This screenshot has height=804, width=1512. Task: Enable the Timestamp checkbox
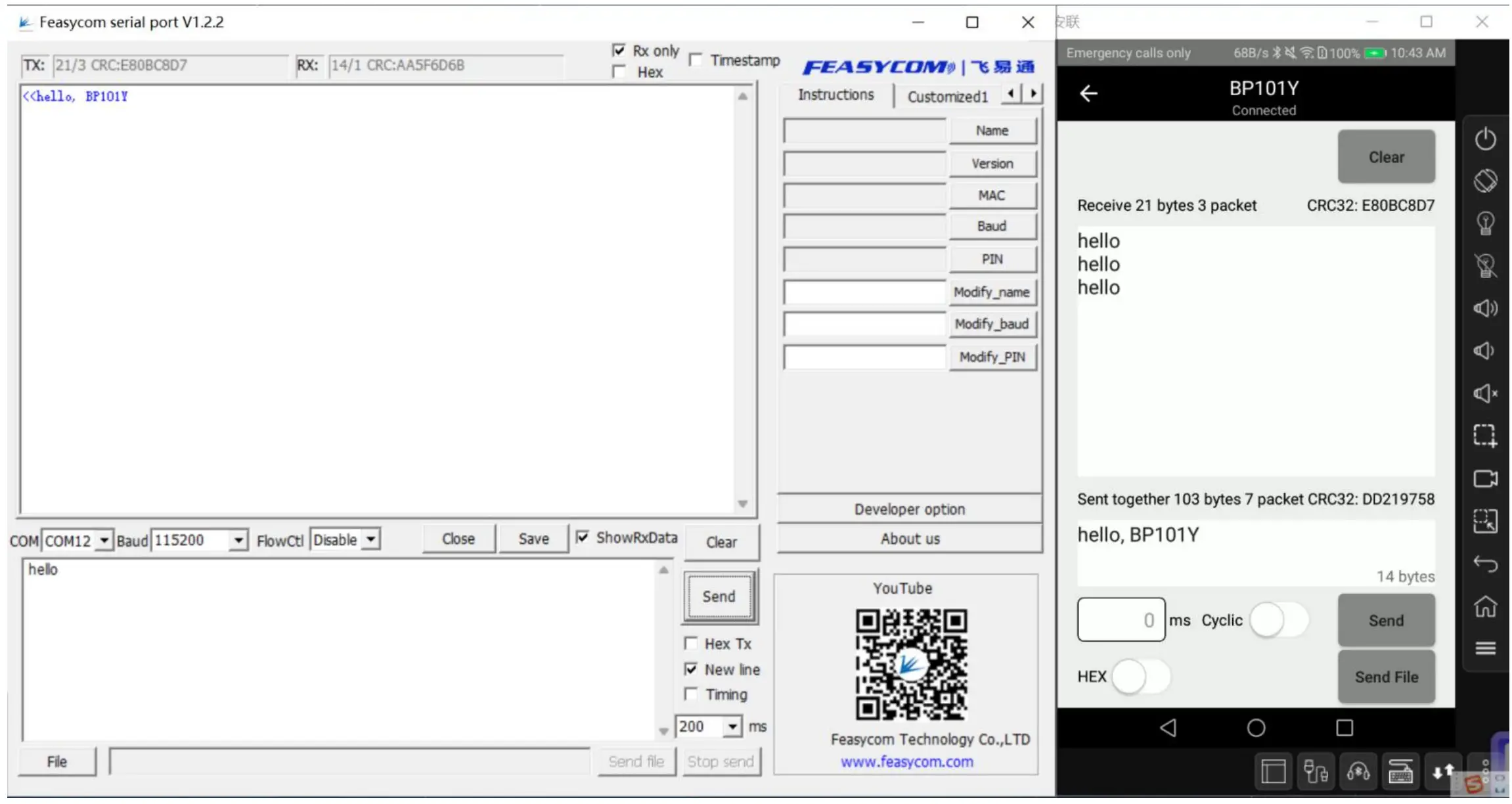(x=695, y=60)
